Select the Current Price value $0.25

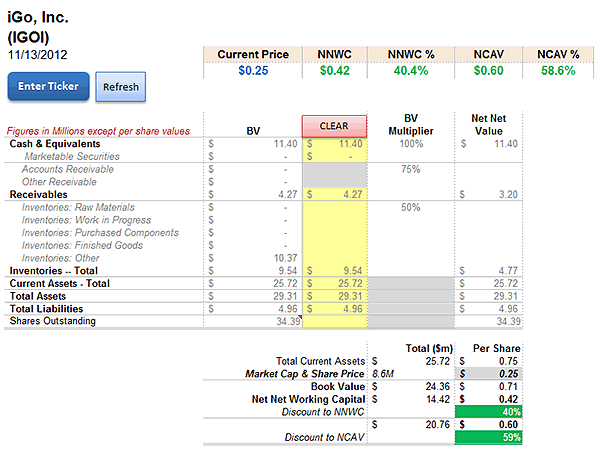click(x=253, y=71)
